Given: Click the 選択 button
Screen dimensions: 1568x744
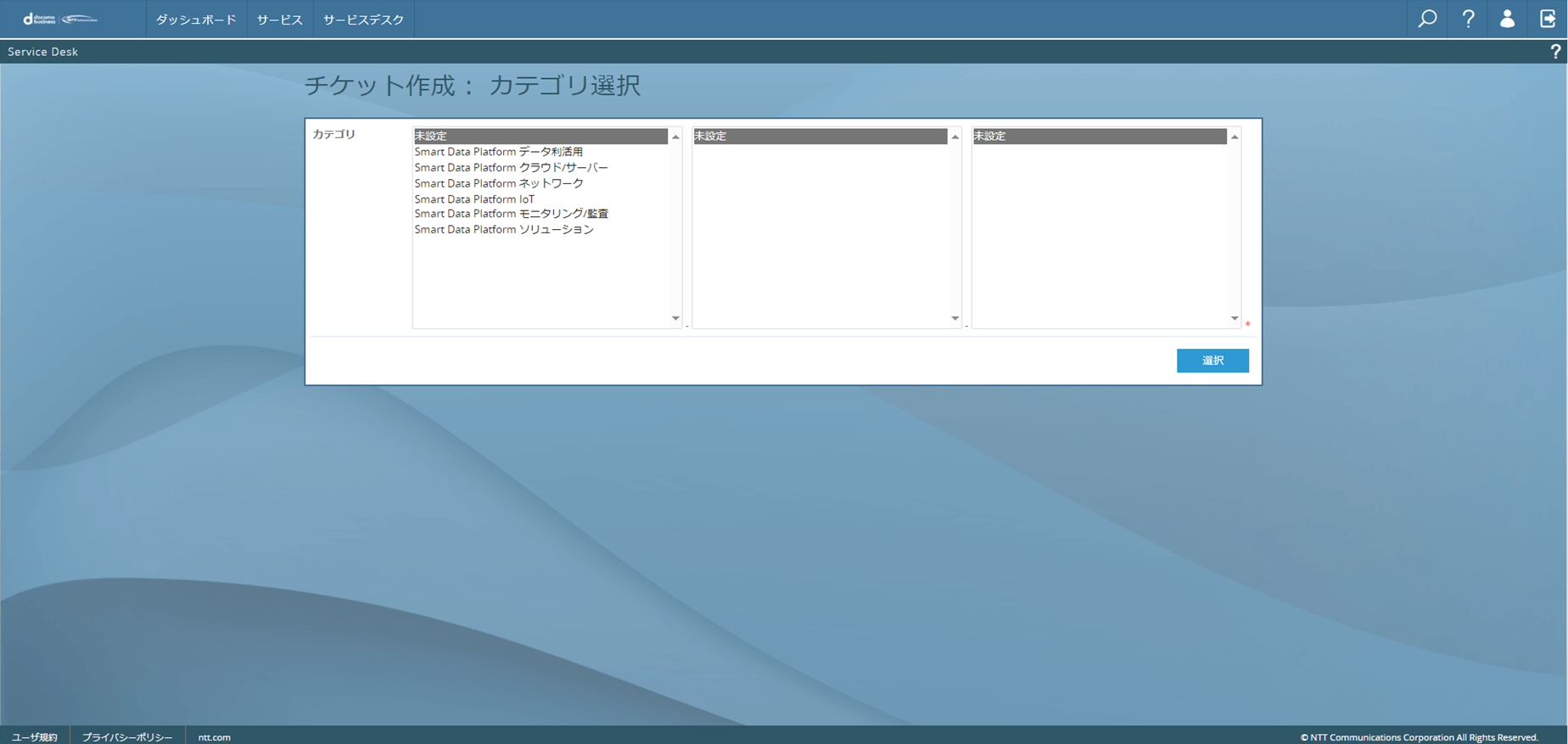Looking at the screenshot, I should [1212, 361].
